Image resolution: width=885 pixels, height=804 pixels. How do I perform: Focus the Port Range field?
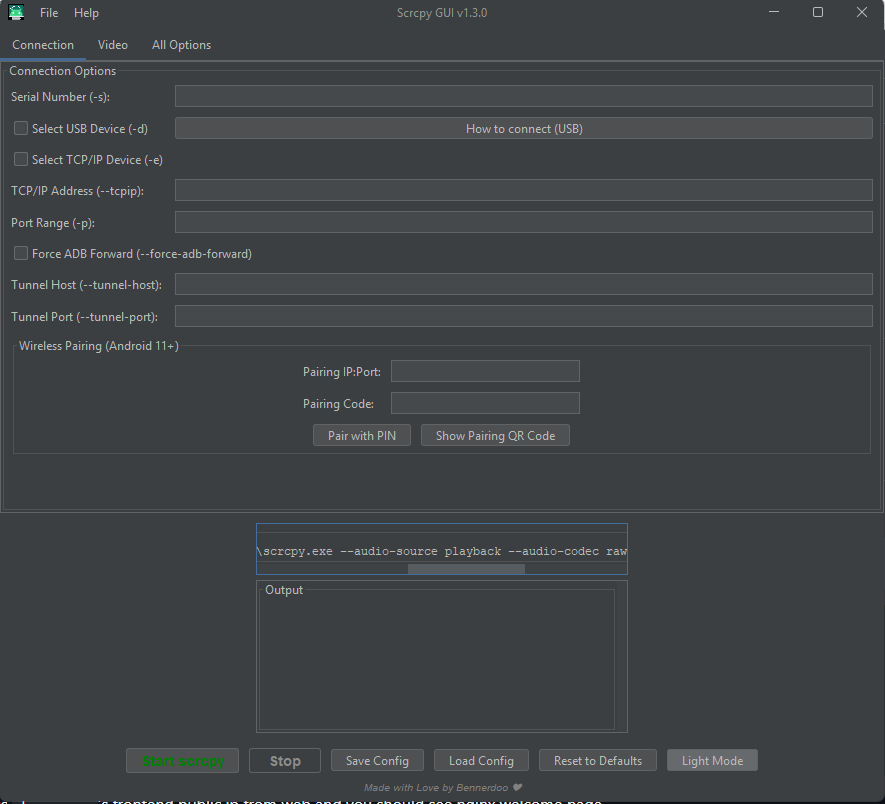pyautogui.click(x=524, y=222)
